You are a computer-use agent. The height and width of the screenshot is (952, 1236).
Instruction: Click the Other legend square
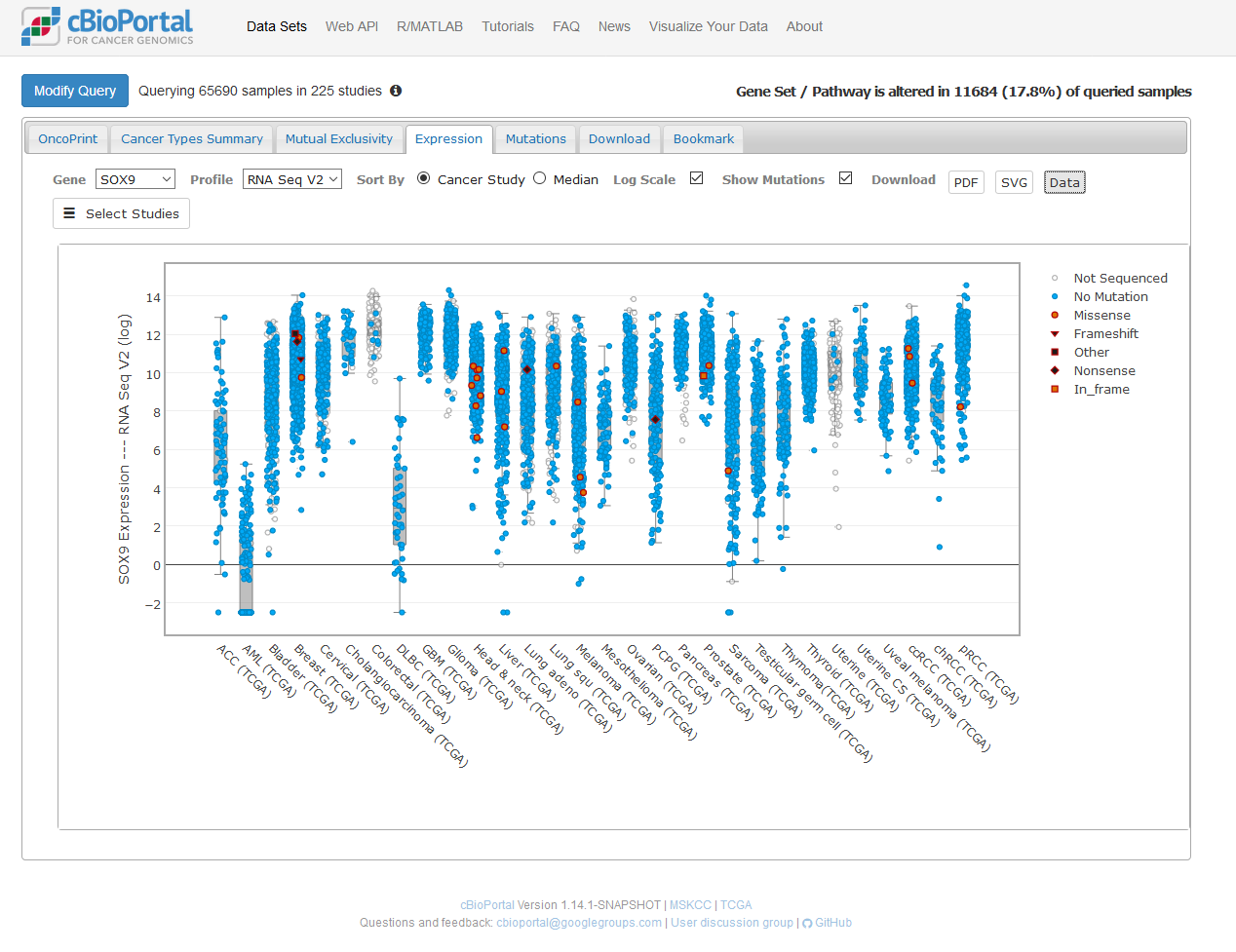pyautogui.click(x=1055, y=352)
